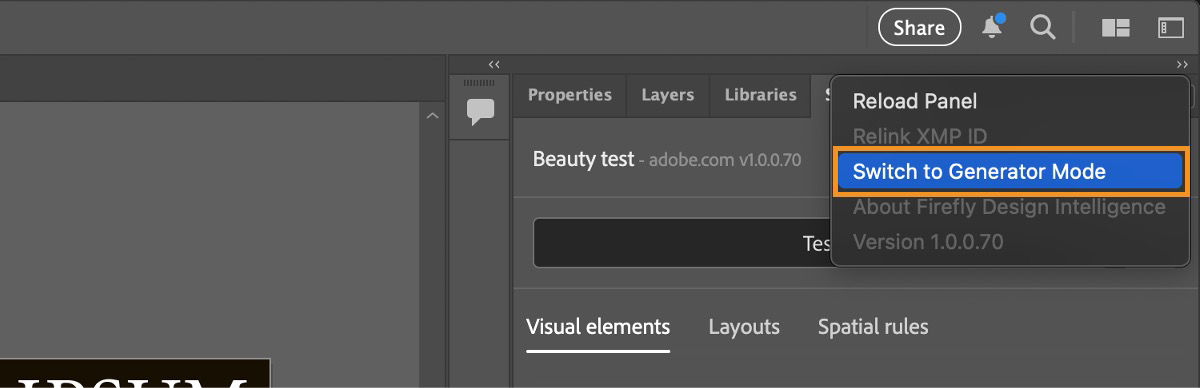Click the Share button
Viewport: 1200px width, 388px height.
pyautogui.click(x=919, y=28)
